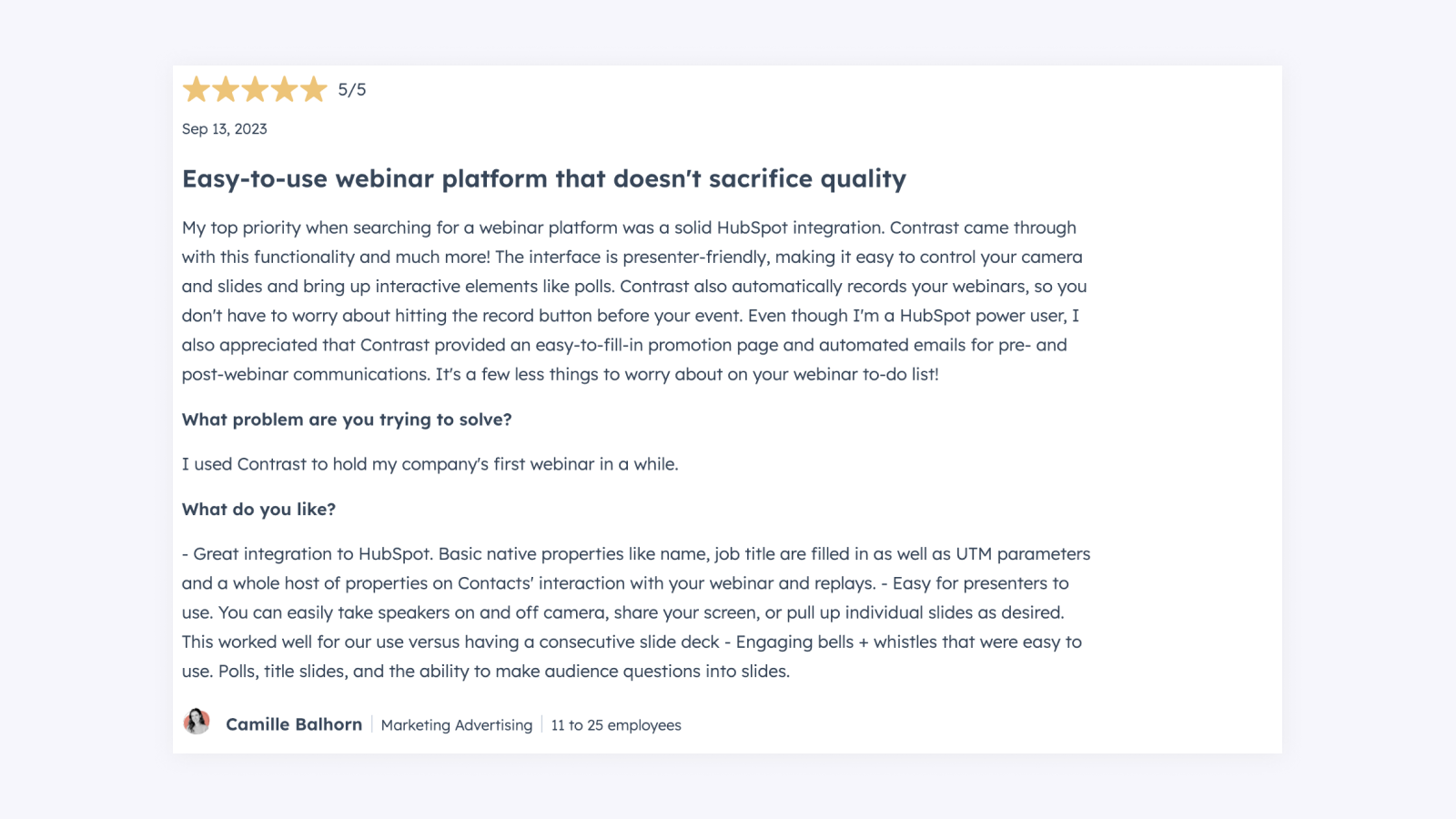Click the text 'webinar to-do list!'
Screen dimensions: 1456x819
point(866,374)
